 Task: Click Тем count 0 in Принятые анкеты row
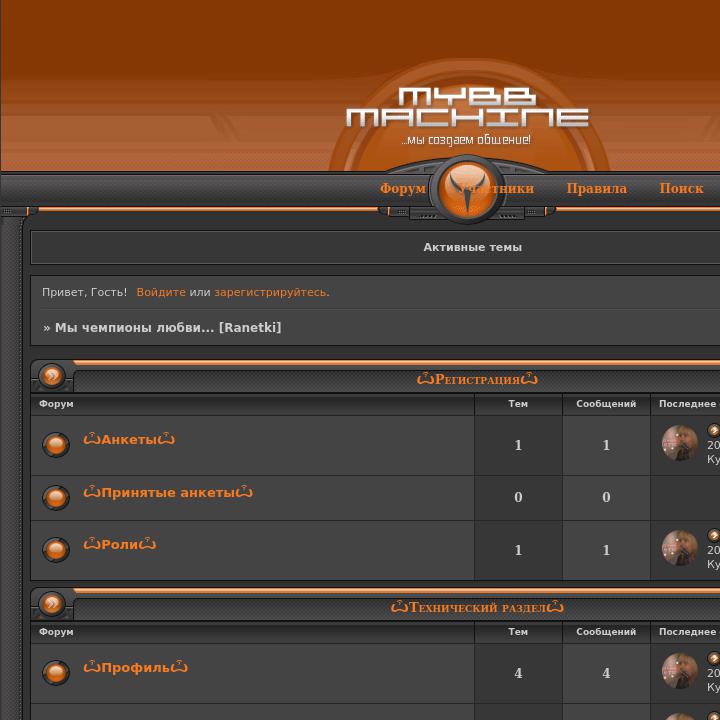coord(518,497)
